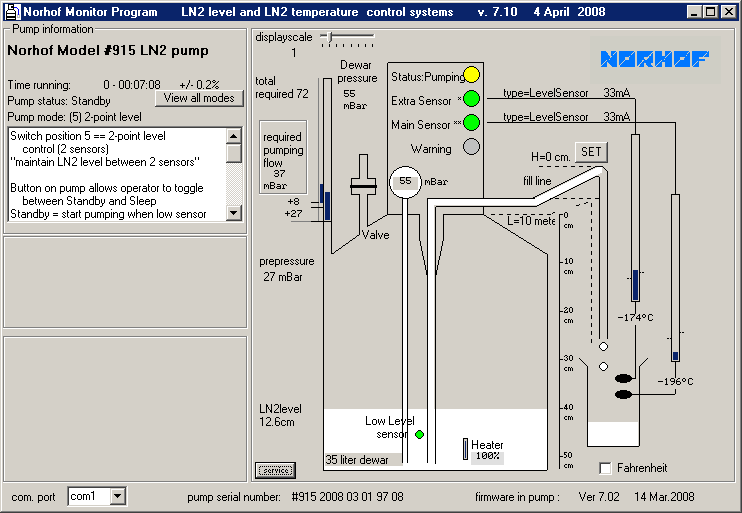Viewport: 742px width, 513px height.
Task: Close the Norhof Monitor Program window
Action: click(729, 12)
